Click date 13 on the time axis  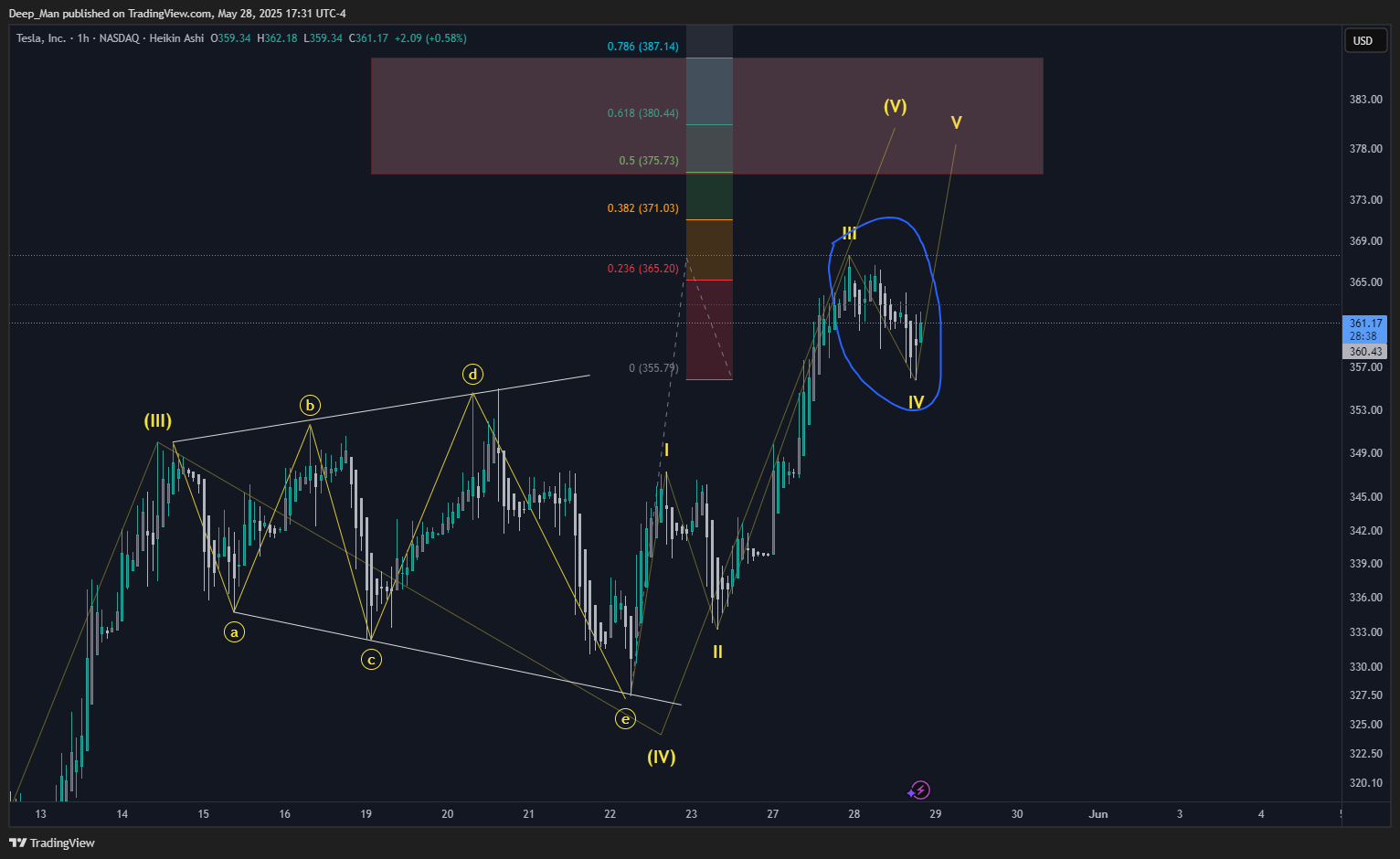click(40, 814)
